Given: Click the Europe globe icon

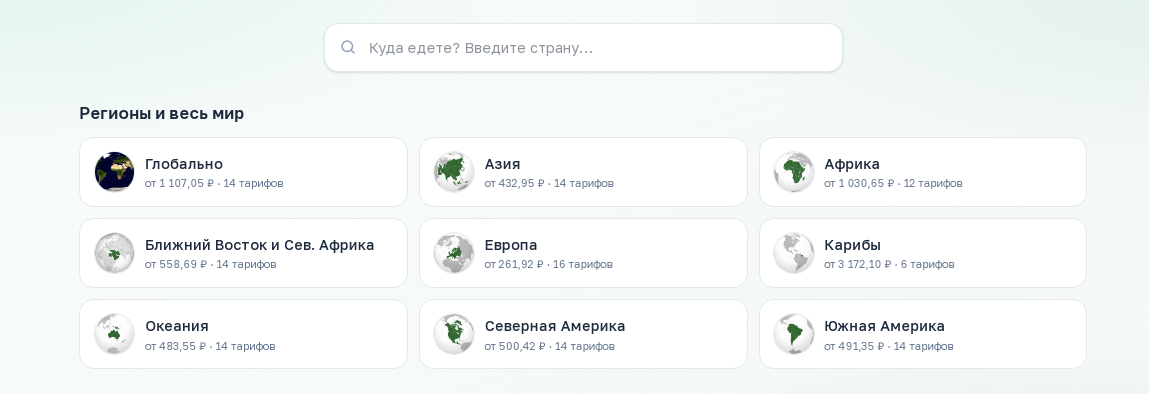Looking at the screenshot, I should [x=454, y=253].
